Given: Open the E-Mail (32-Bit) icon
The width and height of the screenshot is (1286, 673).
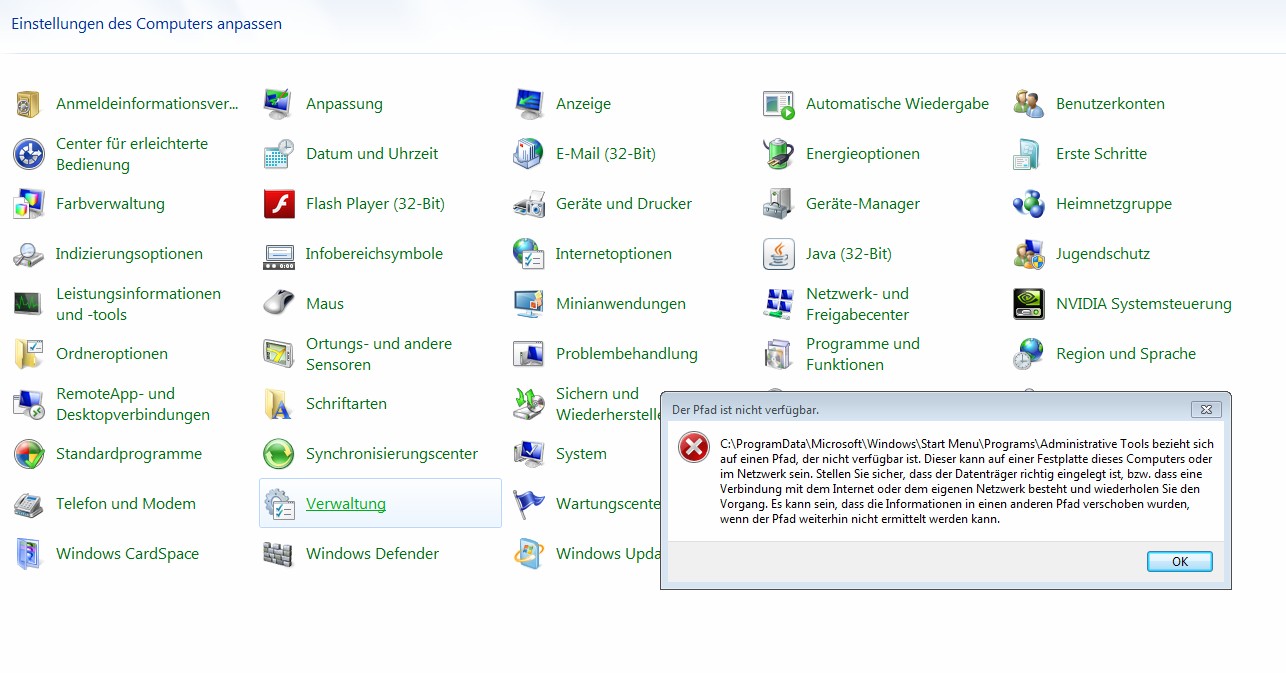Looking at the screenshot, I should tap(528, 153).
